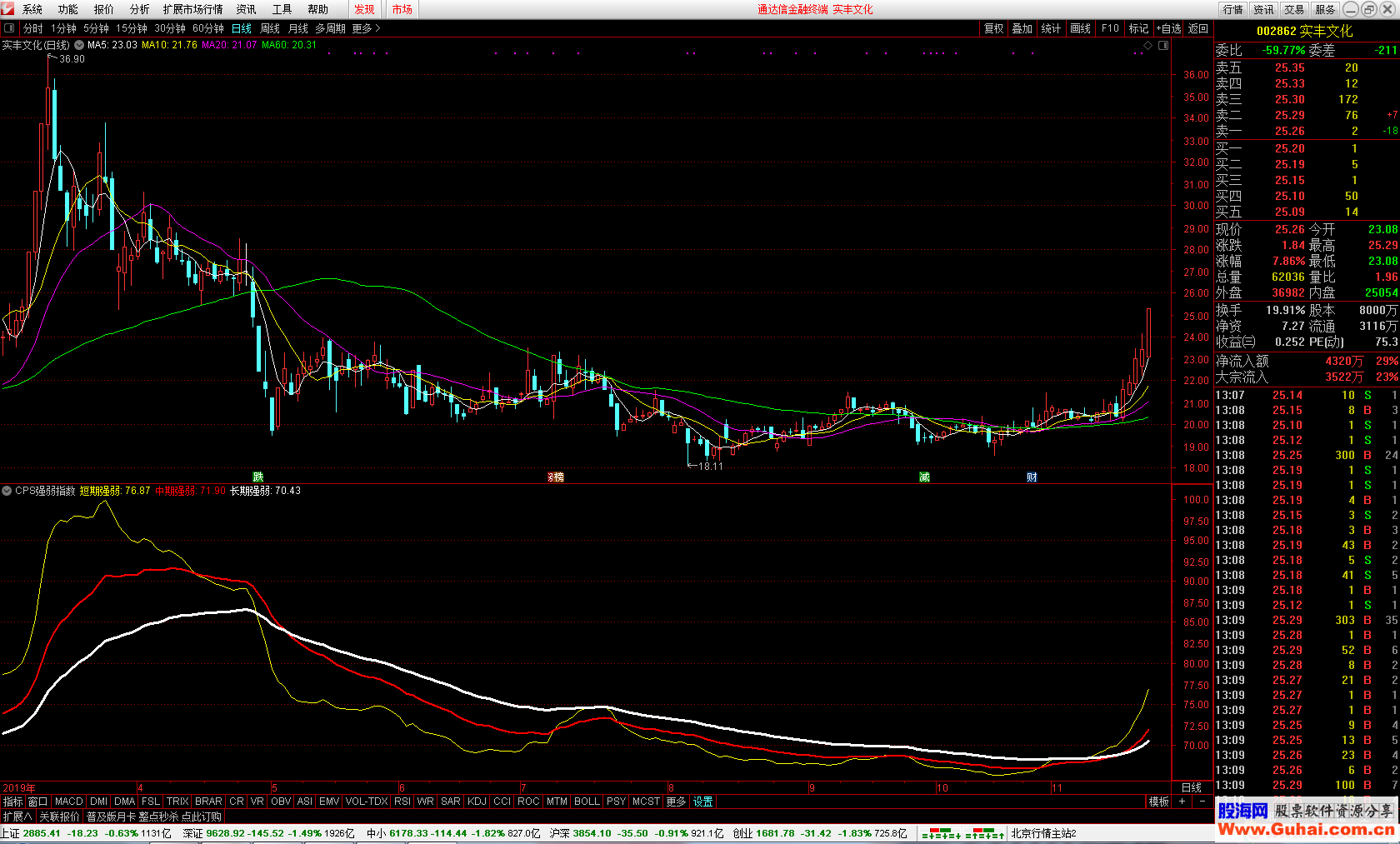Click the Tongdaxin logo icon
The width and height of the screenshot is (1400, 844).
pyautogui.click(x=8, y=9)
